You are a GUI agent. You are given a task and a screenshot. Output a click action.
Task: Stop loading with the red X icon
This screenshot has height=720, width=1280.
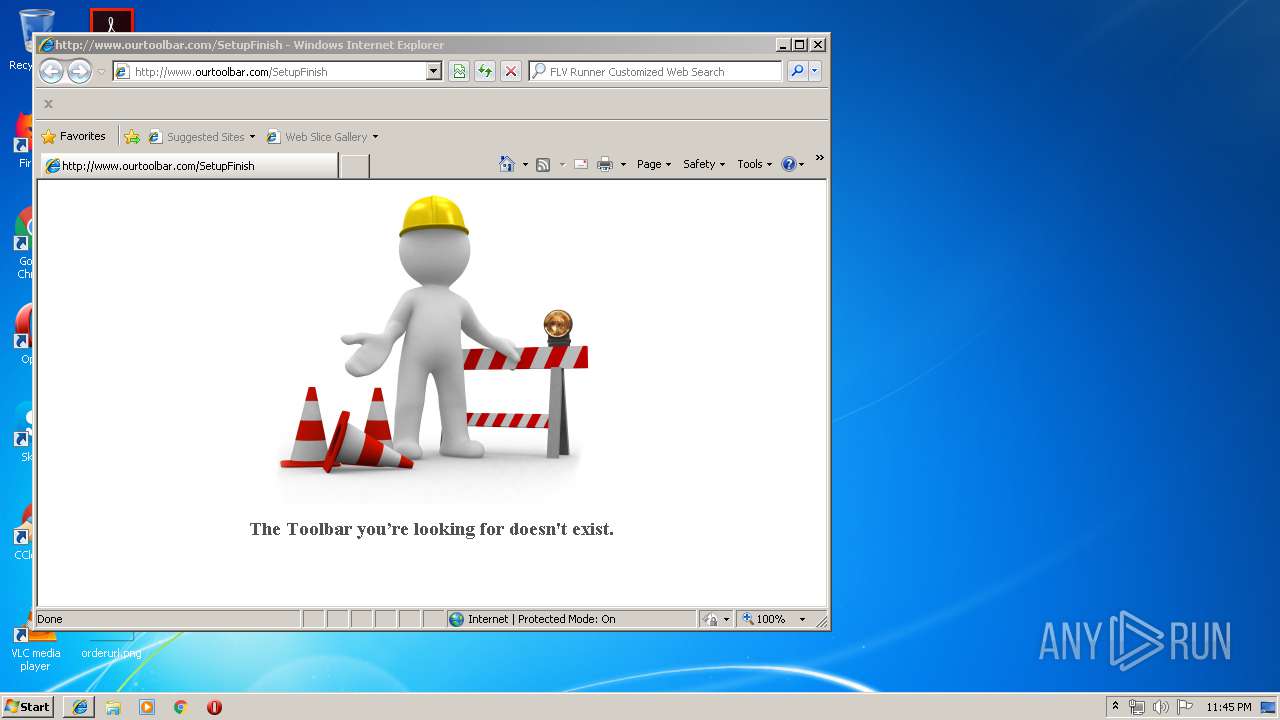[511, 71]
